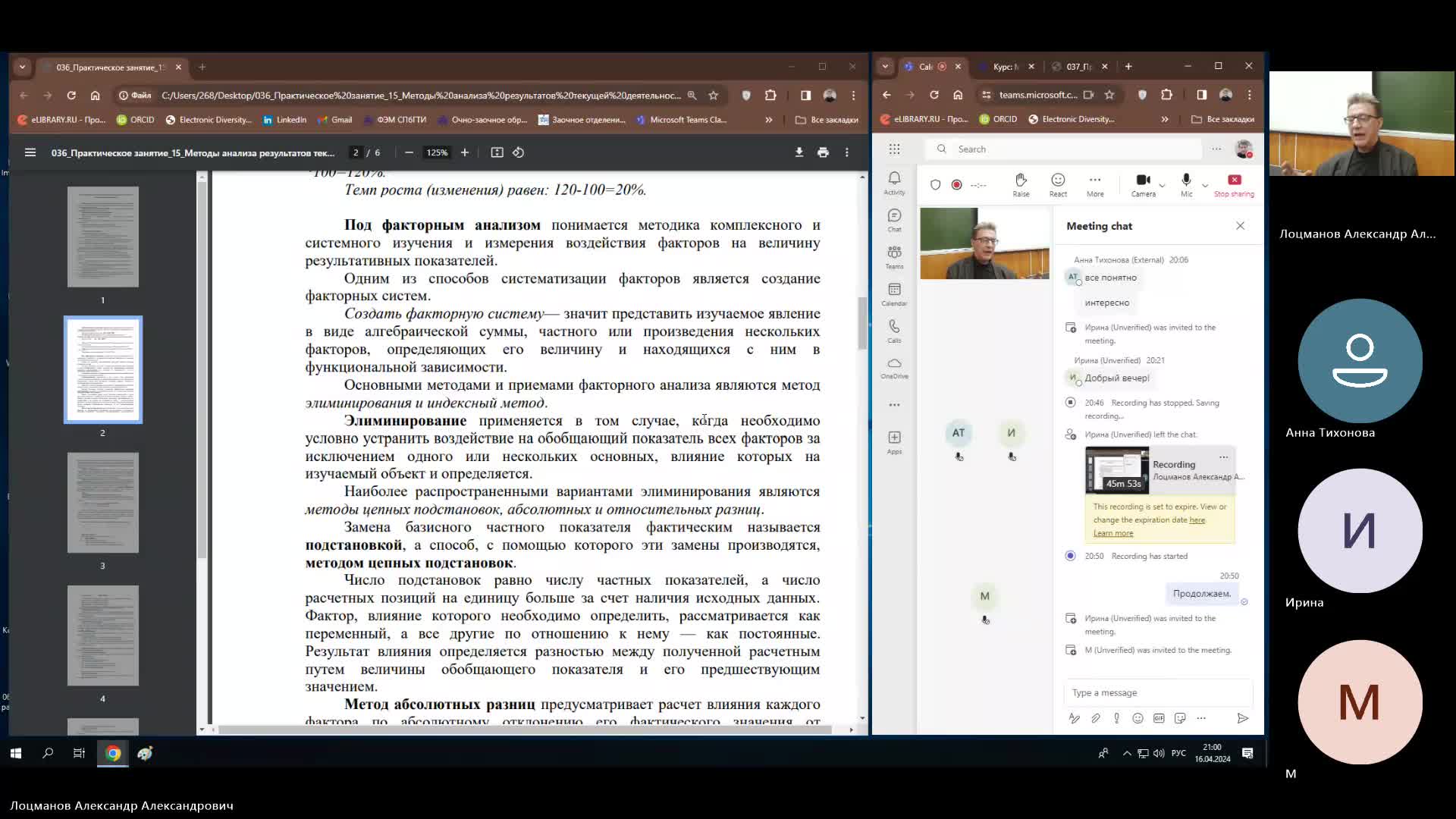1456x819 pixels.
Task: Toggle the Mic in Teams meeting
Action: coord(1186,184)
